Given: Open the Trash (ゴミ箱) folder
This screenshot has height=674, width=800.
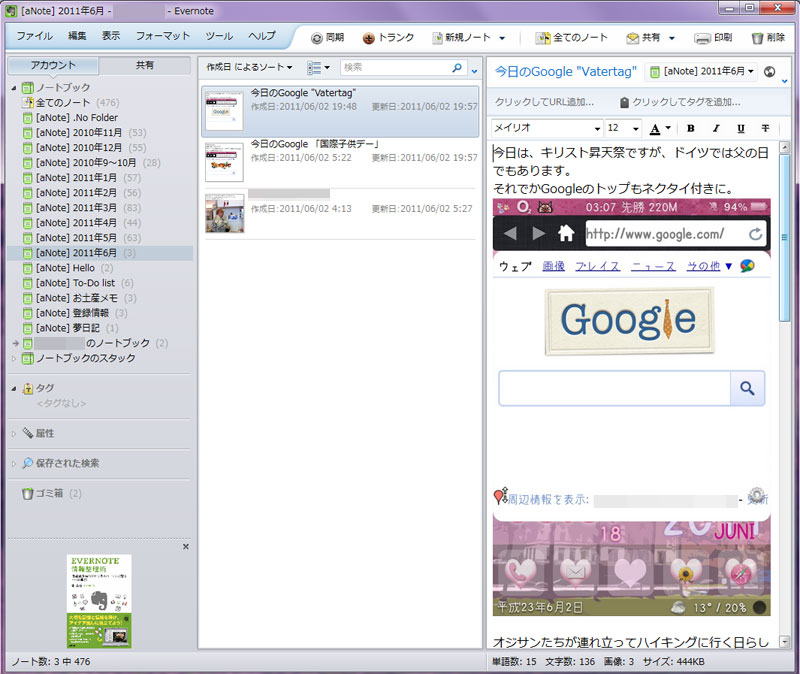Looking at the screenshot, I should [51, 493].
